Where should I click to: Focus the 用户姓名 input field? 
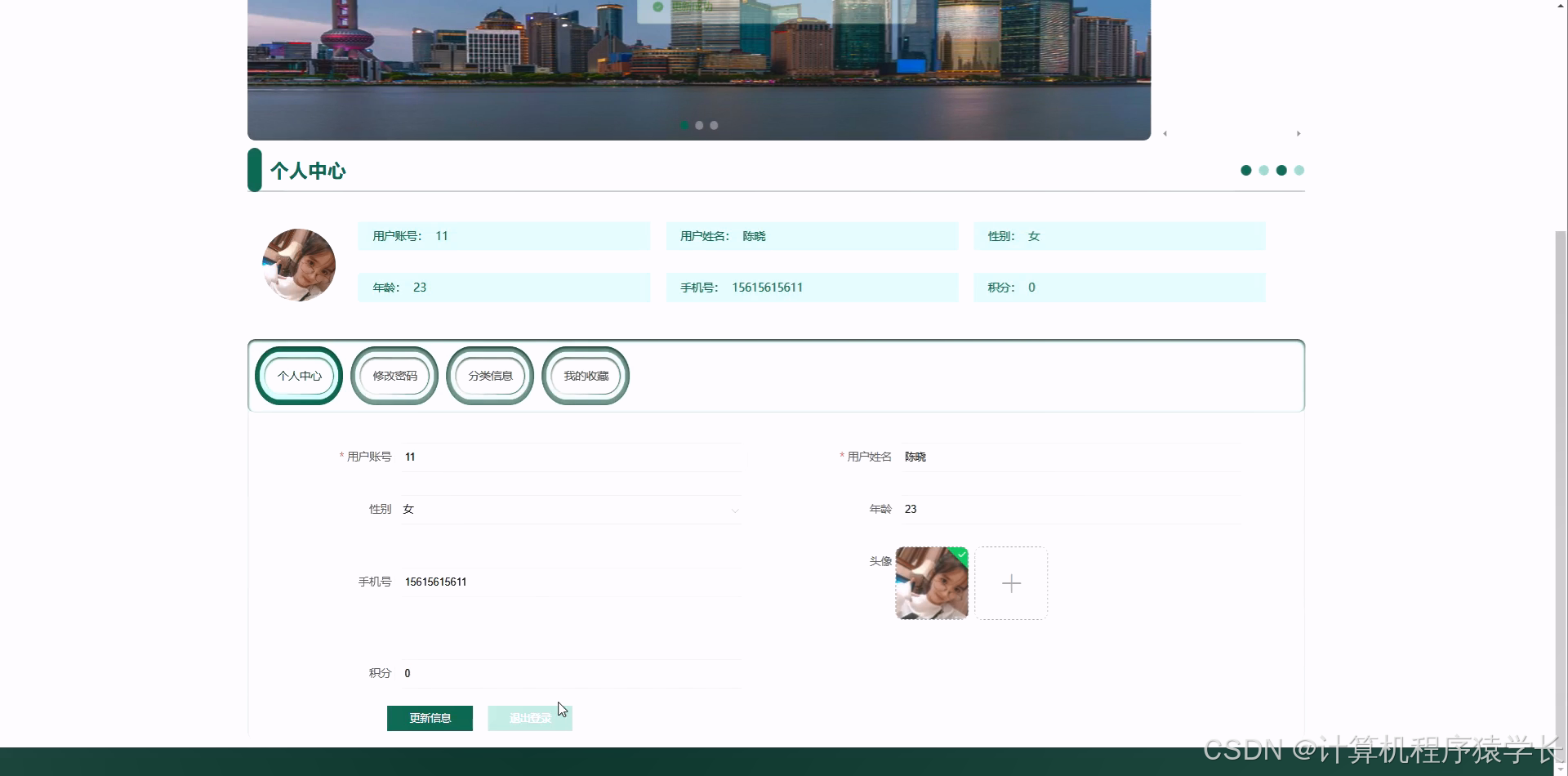pos(1071,457)
